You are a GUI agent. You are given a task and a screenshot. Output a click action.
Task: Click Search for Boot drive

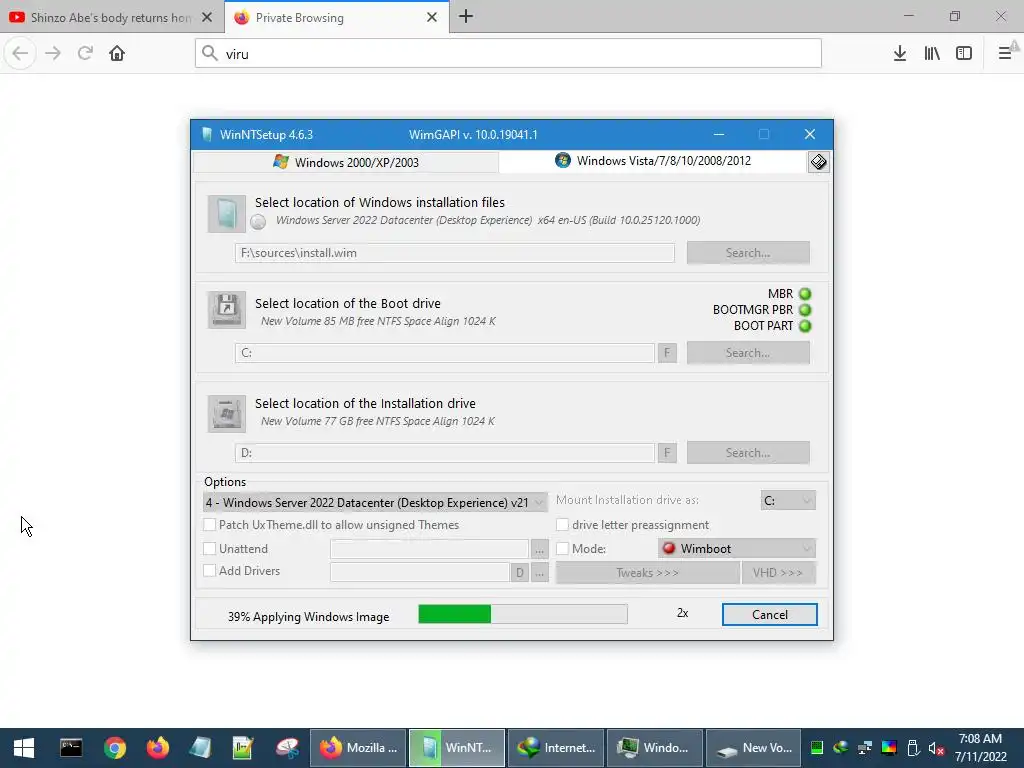748,353
